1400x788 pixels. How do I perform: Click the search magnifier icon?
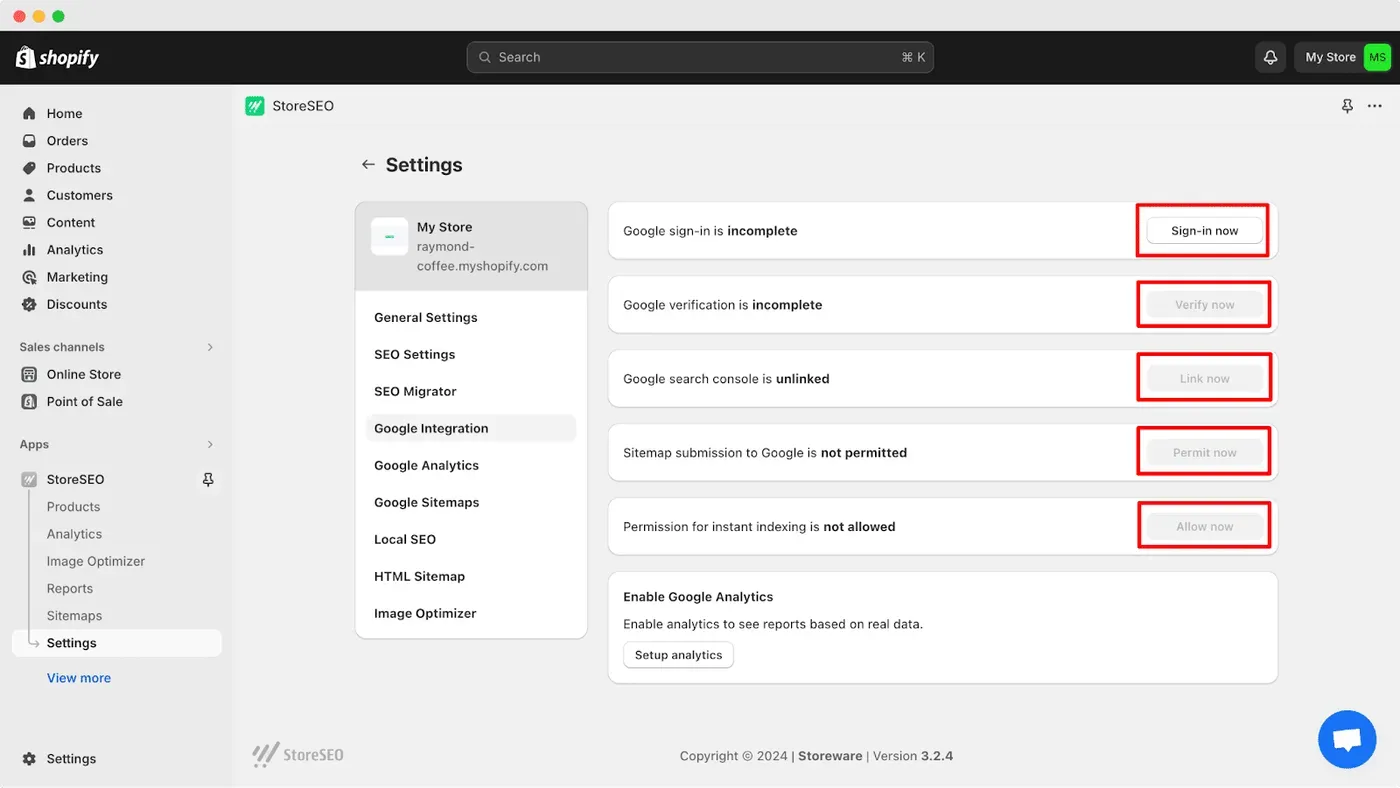(485, 57)
